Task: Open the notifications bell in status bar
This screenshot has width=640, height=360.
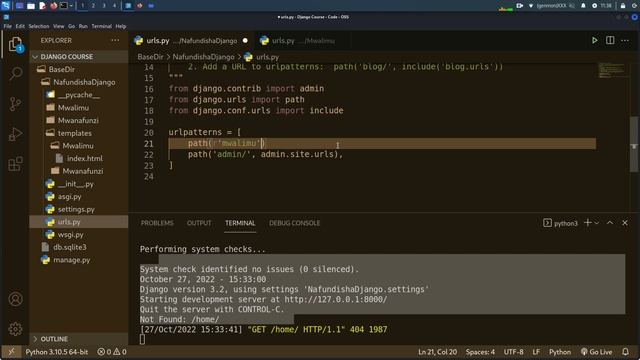Action: point(625,351)
